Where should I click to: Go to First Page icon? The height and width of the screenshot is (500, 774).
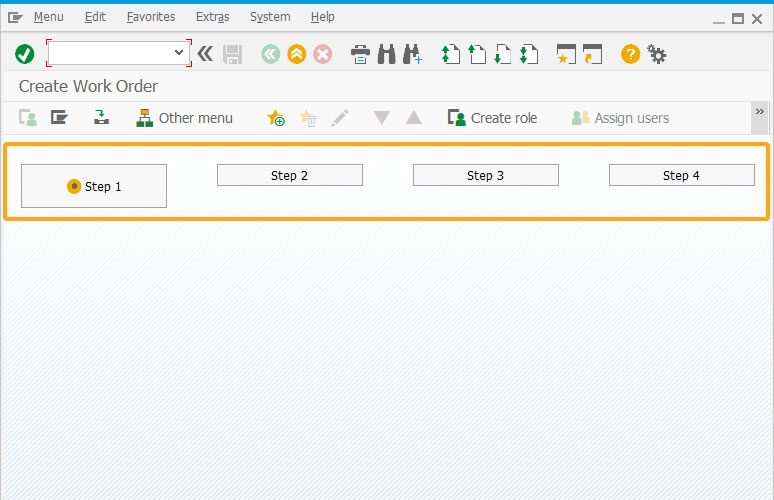[x=451, y=54]
